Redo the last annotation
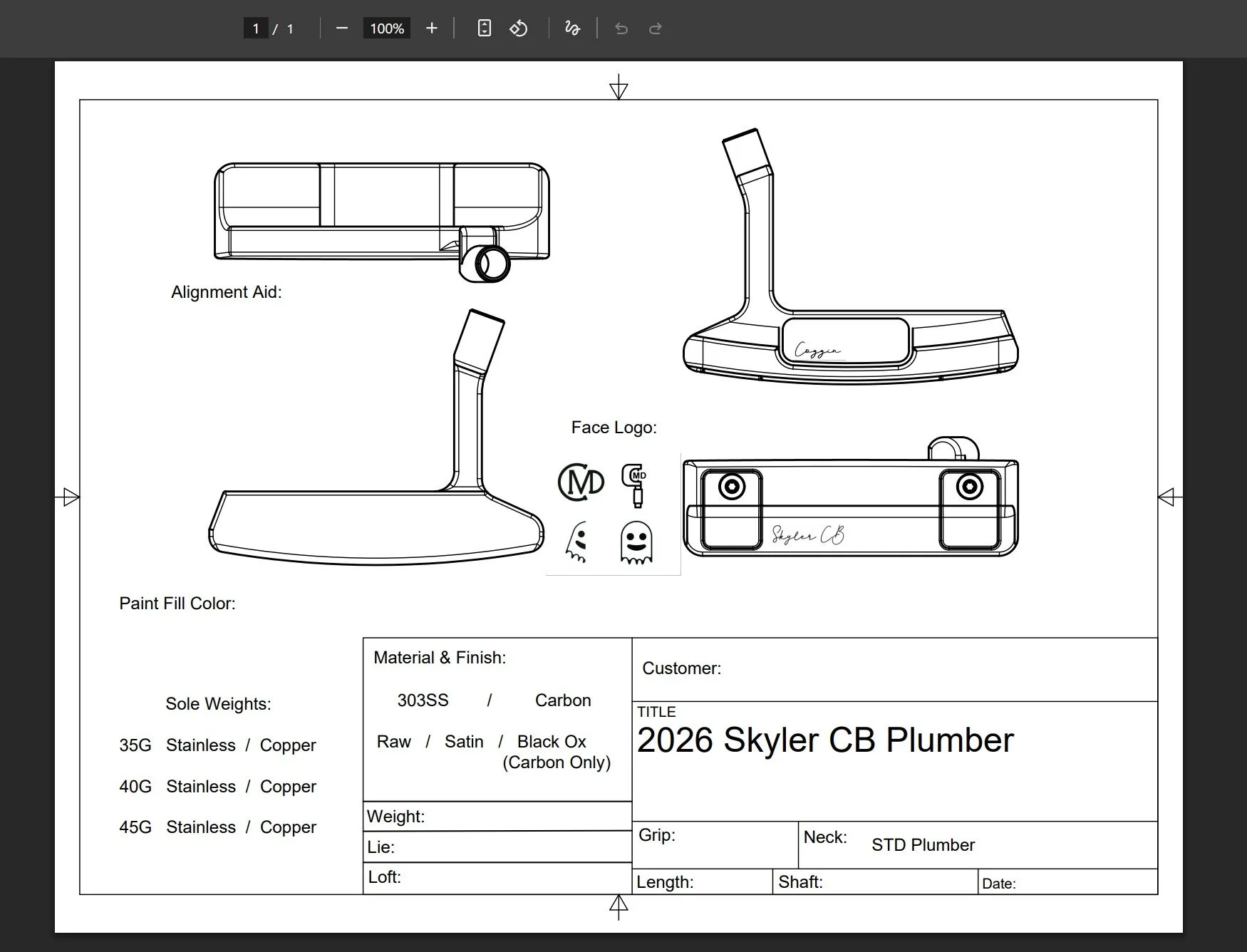The image size is (1247, 952). click(654, 29)
